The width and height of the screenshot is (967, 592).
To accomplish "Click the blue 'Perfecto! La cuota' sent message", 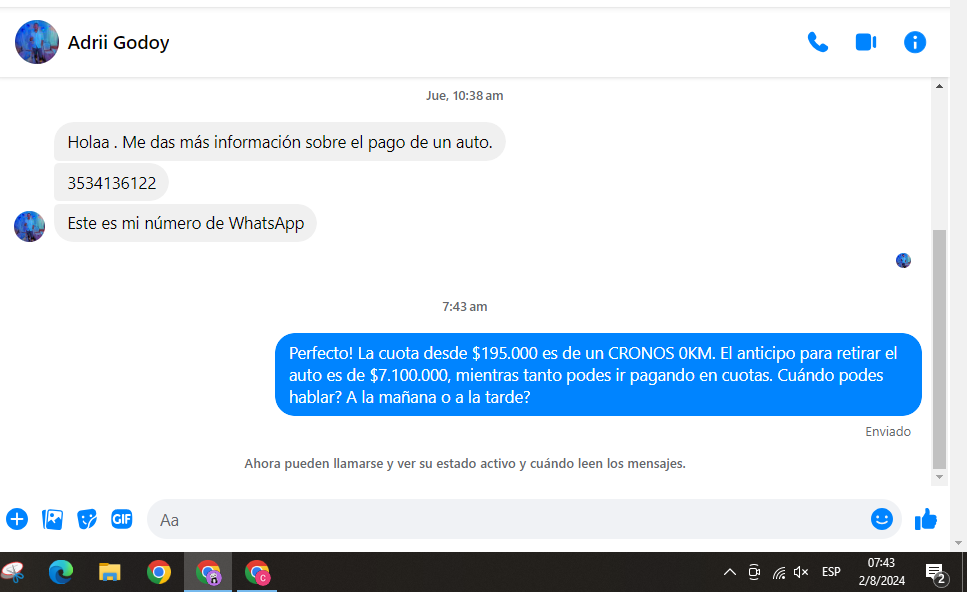I will 598,375.
